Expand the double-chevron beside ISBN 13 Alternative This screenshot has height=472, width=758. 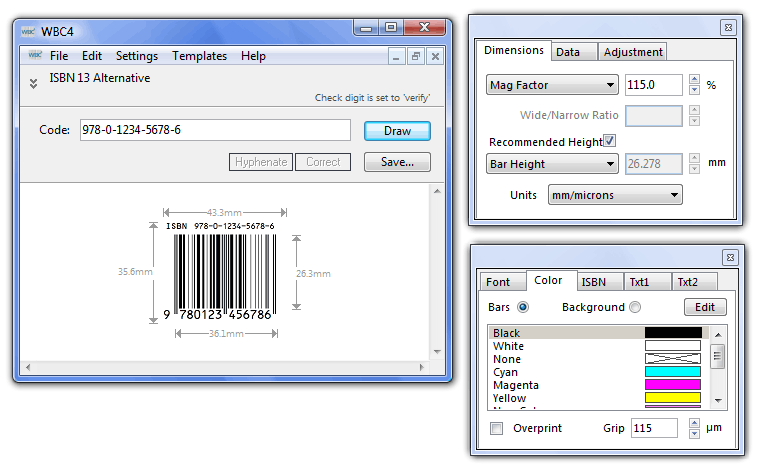(x=34, y=84)
